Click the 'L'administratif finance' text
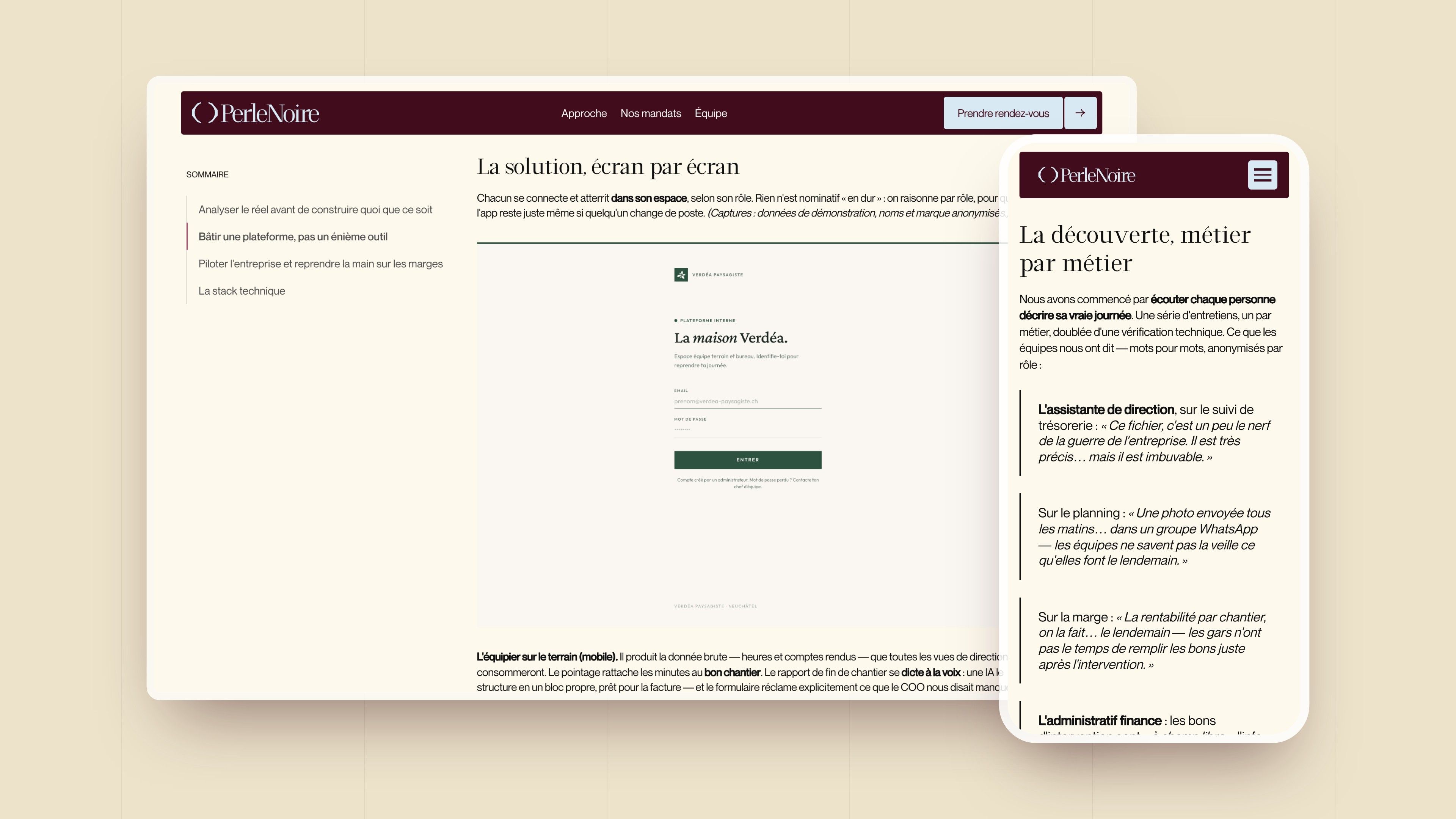 (1099, 721)
